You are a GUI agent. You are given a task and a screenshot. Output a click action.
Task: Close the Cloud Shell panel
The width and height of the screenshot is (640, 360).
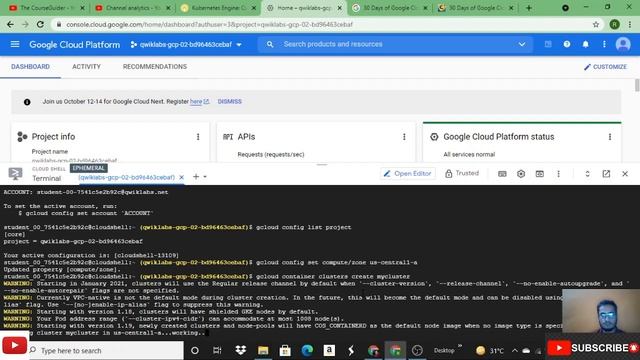625,174
